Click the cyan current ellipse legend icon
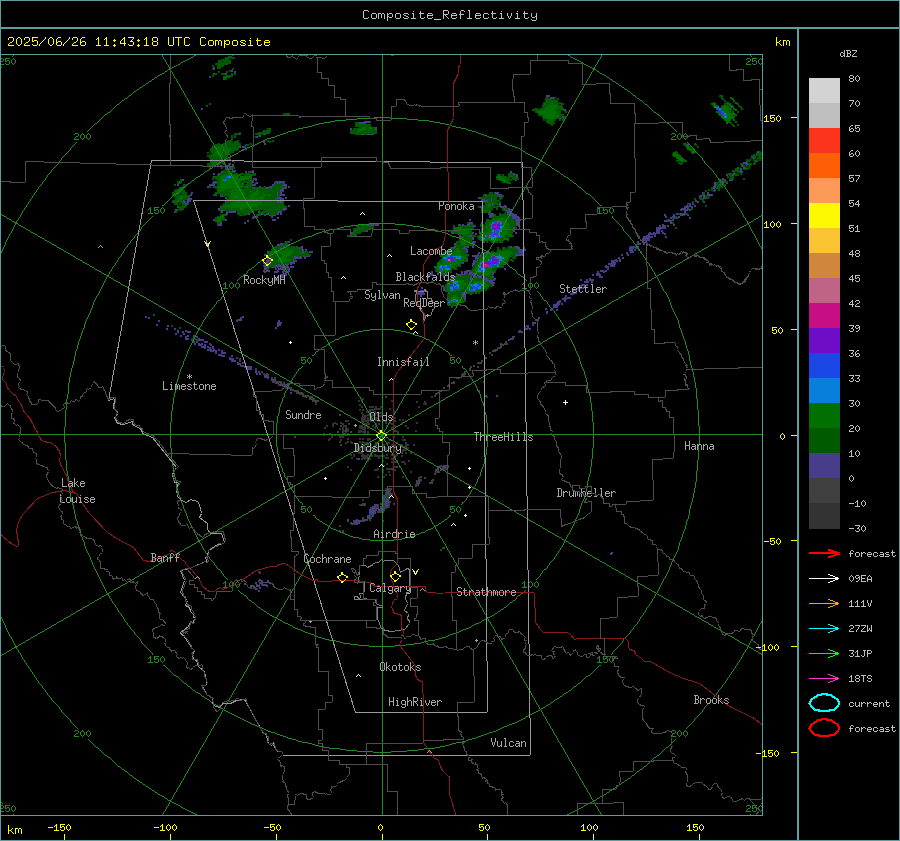 (x=824, y=703)
